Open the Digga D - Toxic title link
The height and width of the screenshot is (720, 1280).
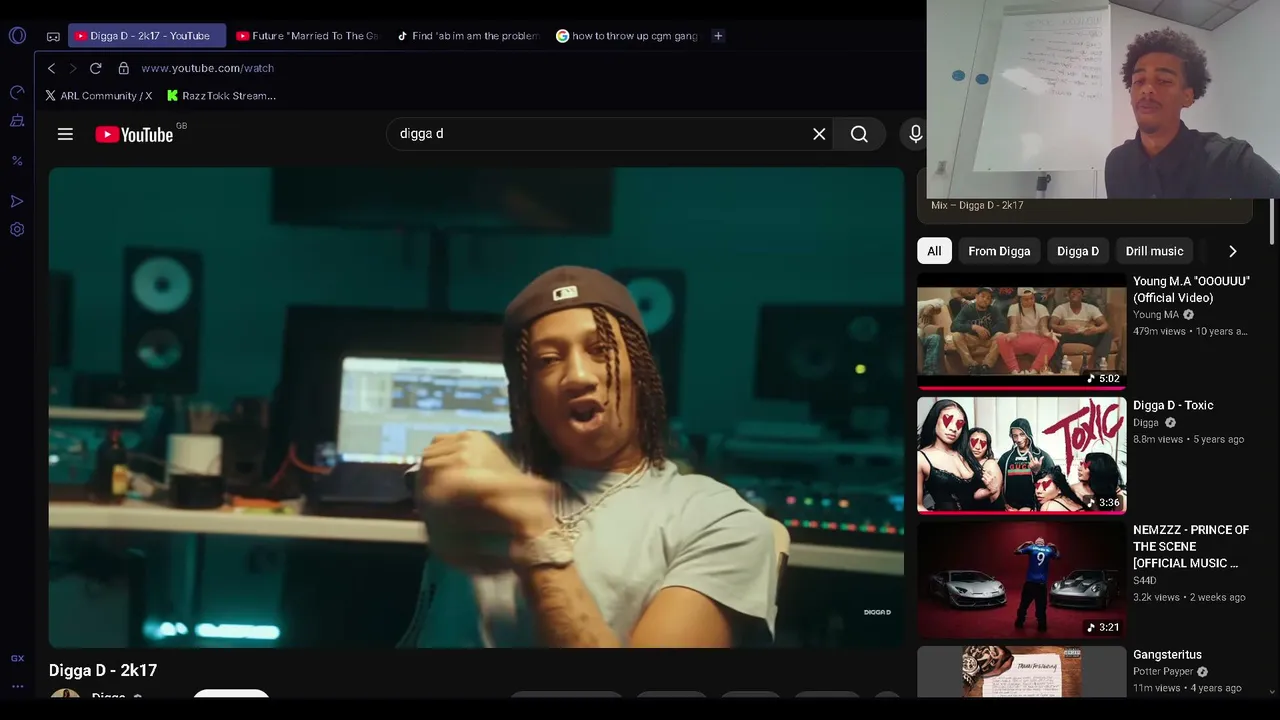point(1173,405)
